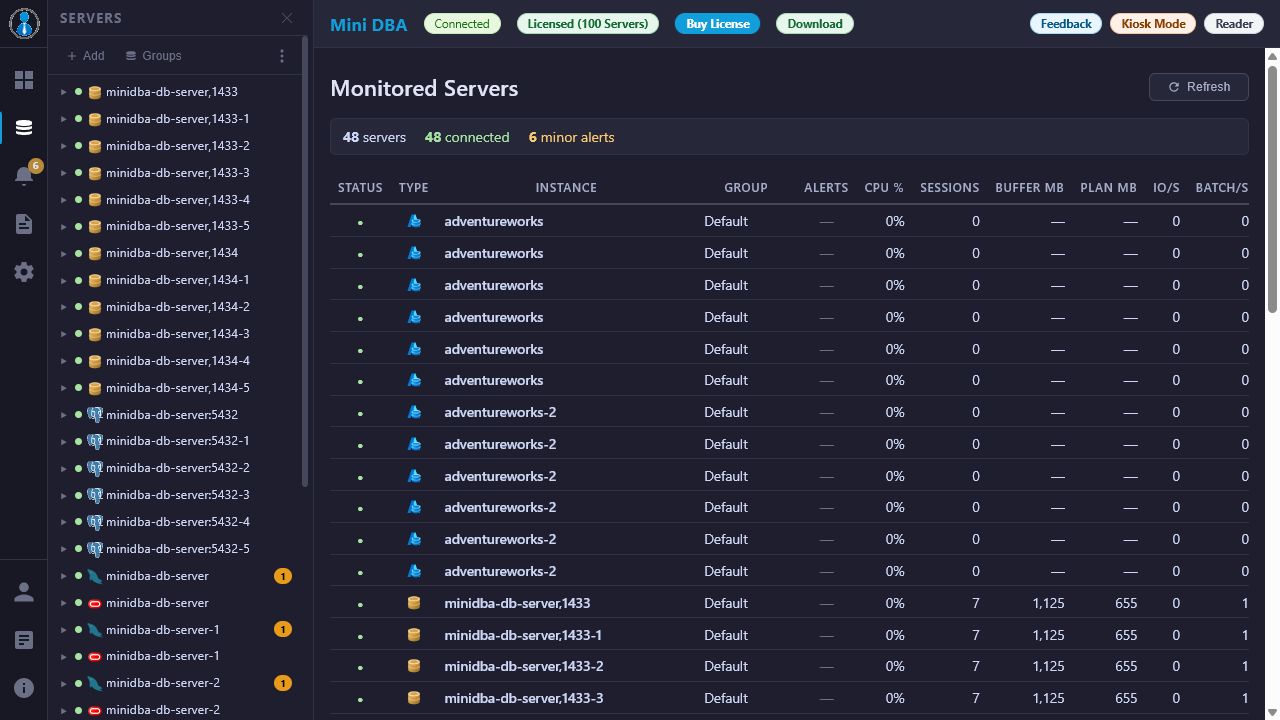Screen dimensions: 1280x720
Task: Select minidba-db-server:5432-1 in server tree
Action: [178, 441]
